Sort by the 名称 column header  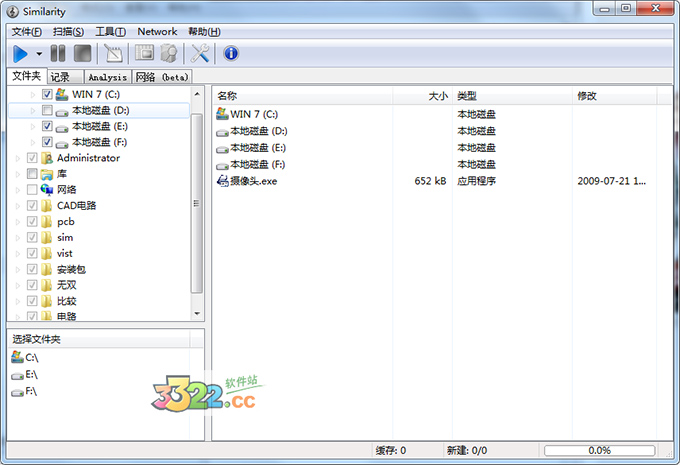[x=302, y=96]
